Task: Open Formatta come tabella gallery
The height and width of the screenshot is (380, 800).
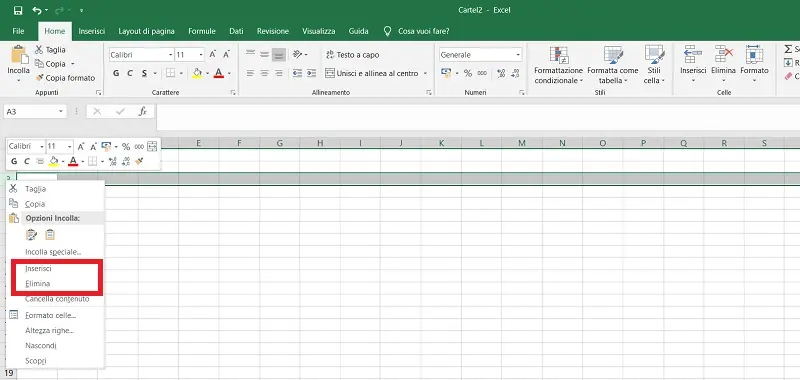Action: [613, 65]
